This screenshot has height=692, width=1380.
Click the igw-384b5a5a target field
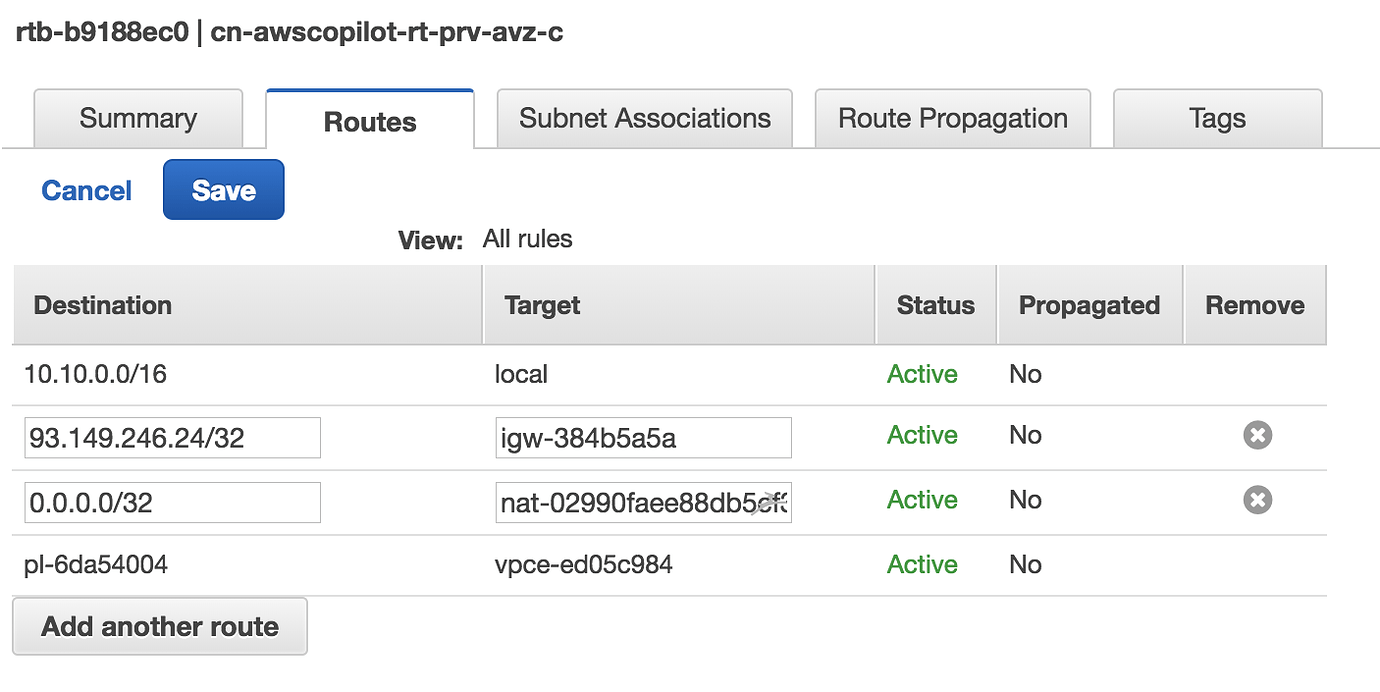643,438
